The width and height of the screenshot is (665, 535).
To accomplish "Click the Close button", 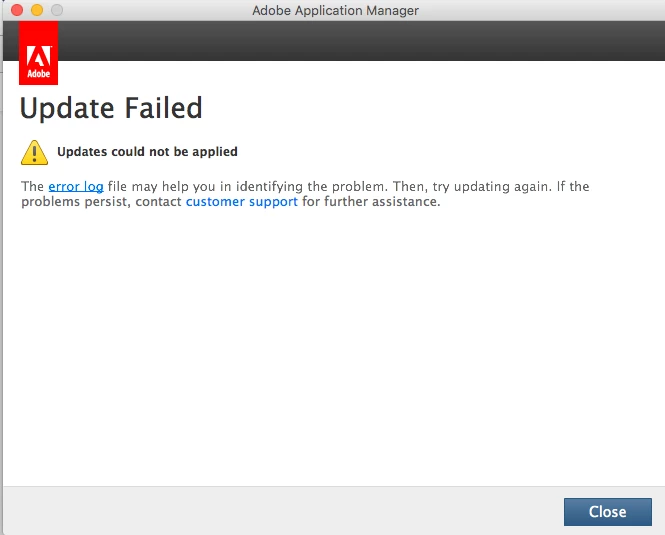I will click(x=607, y=512).
